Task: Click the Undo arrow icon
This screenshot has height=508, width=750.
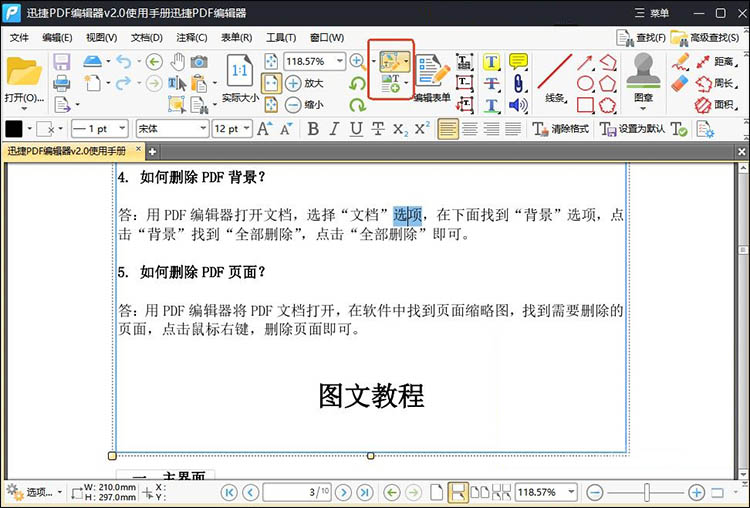Action: [123, 61]
